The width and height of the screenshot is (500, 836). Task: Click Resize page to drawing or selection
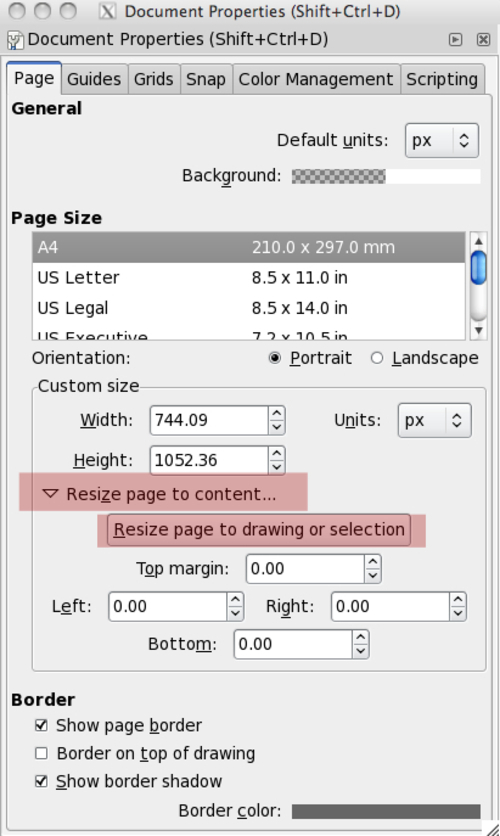click(259, 529)
